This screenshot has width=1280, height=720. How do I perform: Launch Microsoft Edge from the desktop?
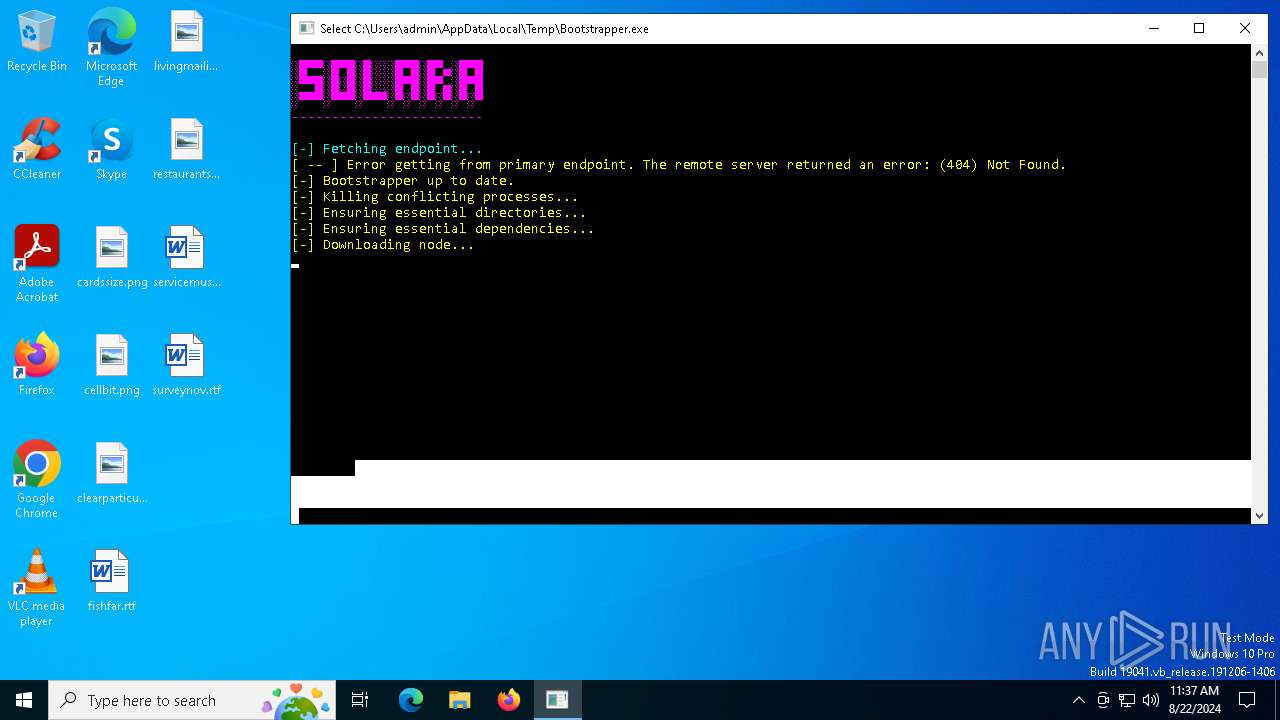coord(111,47)
